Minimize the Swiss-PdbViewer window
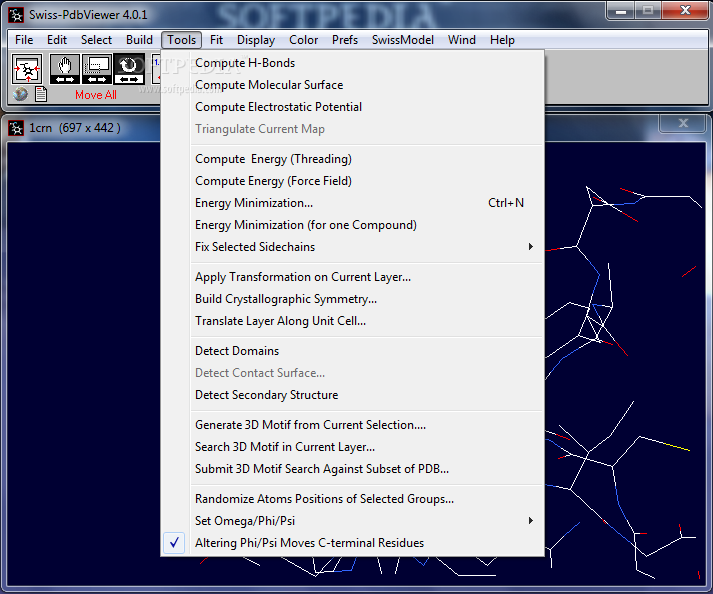Screen dimensions: 713x594 [x=621, y=11]
